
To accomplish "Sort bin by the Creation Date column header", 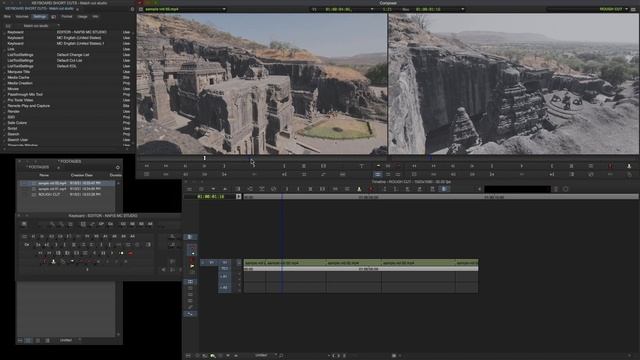I will pyautogui.click(x=82, y=175).
